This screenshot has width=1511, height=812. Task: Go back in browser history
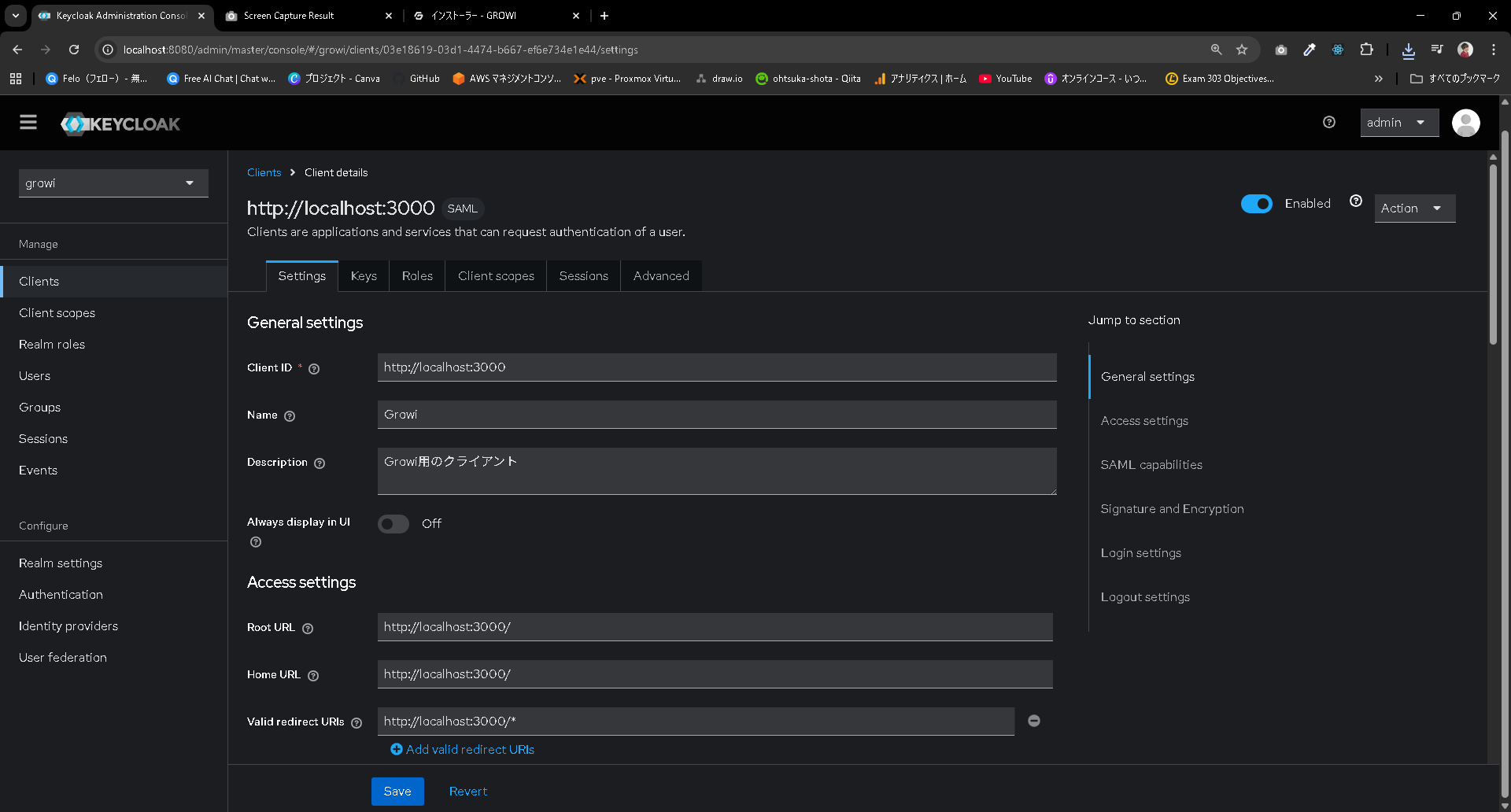[17, 50]
